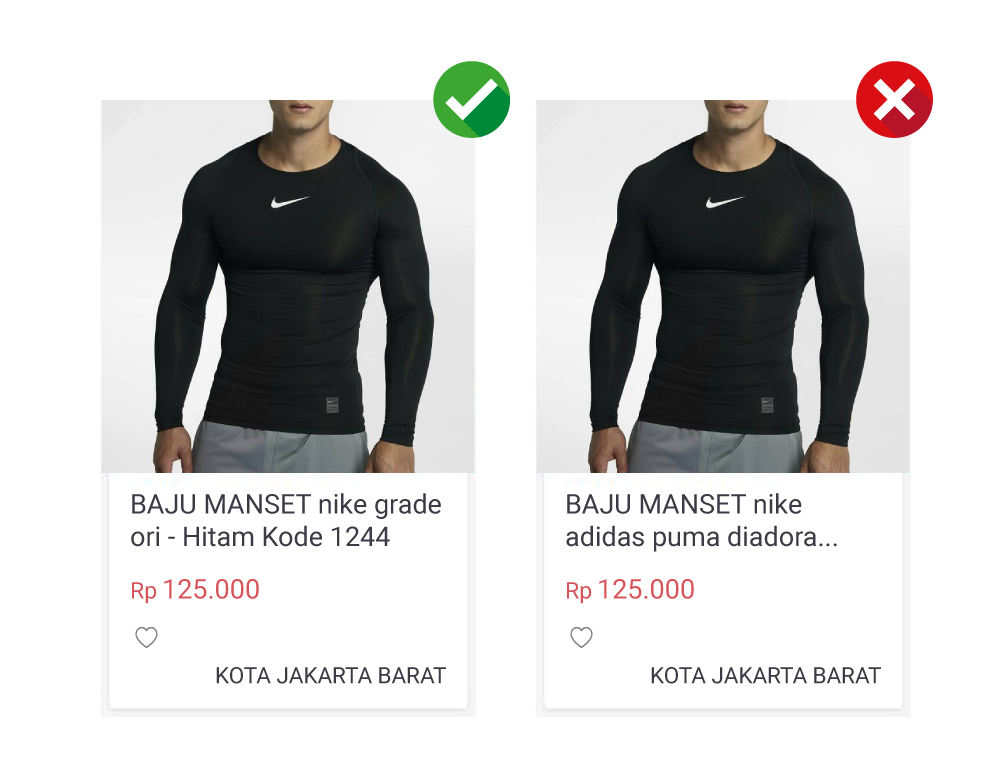This screenshot has height=778, width=1000.
Task: Click the small label tag on right shirt hem
Action: [767, 405]
